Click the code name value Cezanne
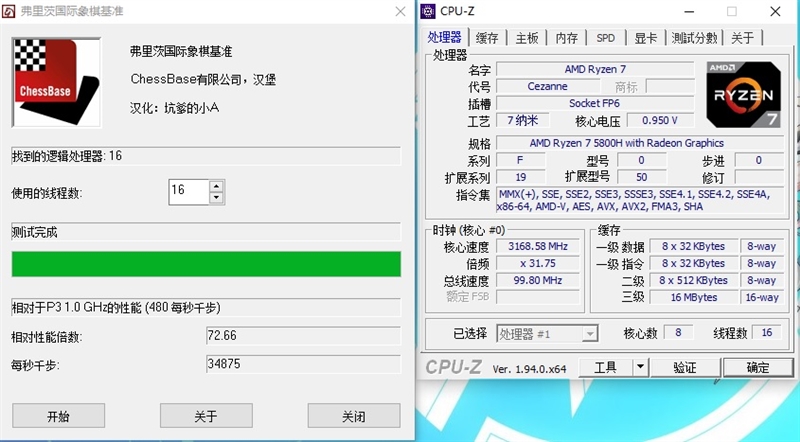The height and width of the screenshot is (442, 800). tap(547, 86)
